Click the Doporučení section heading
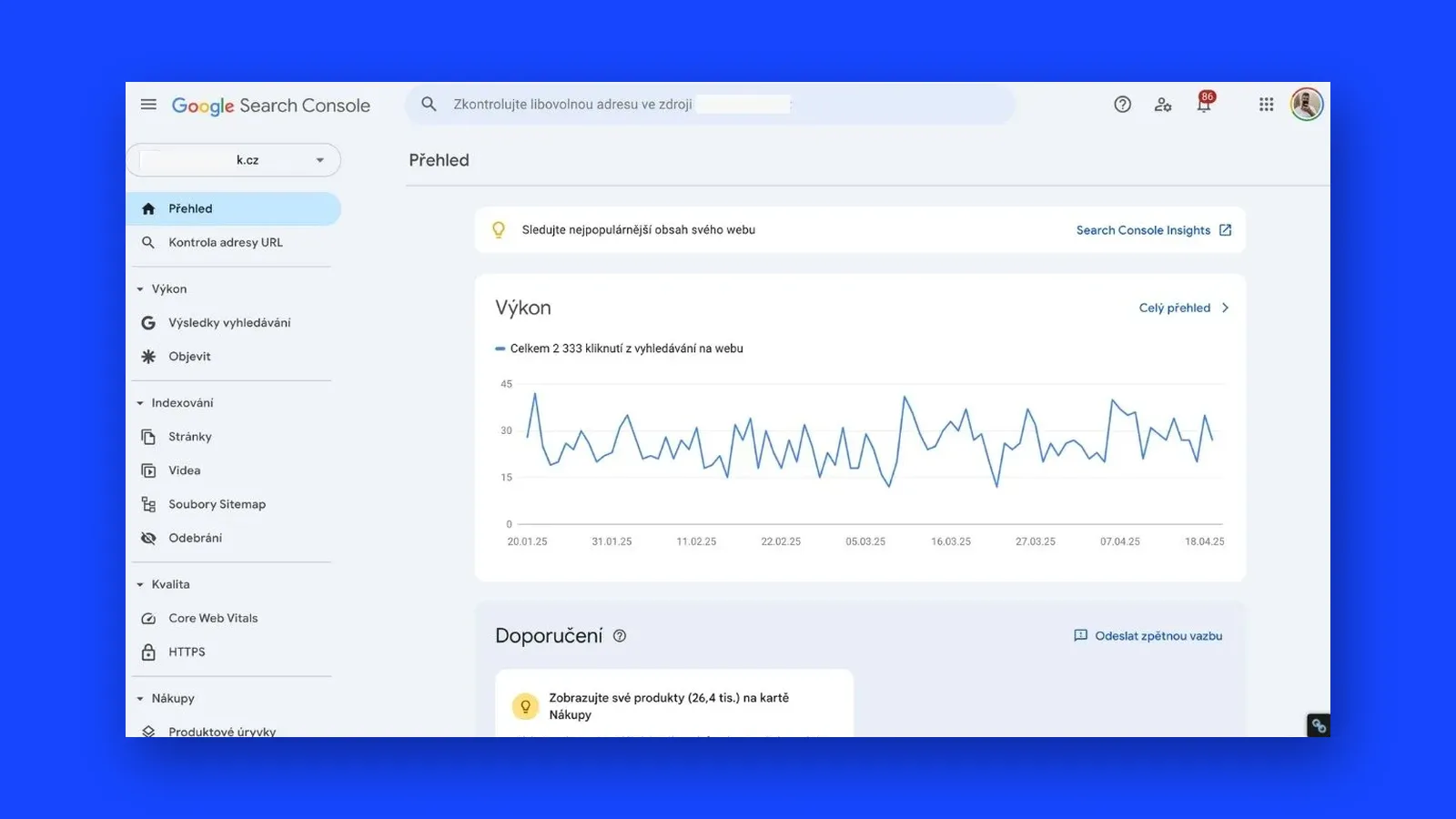 549,636
